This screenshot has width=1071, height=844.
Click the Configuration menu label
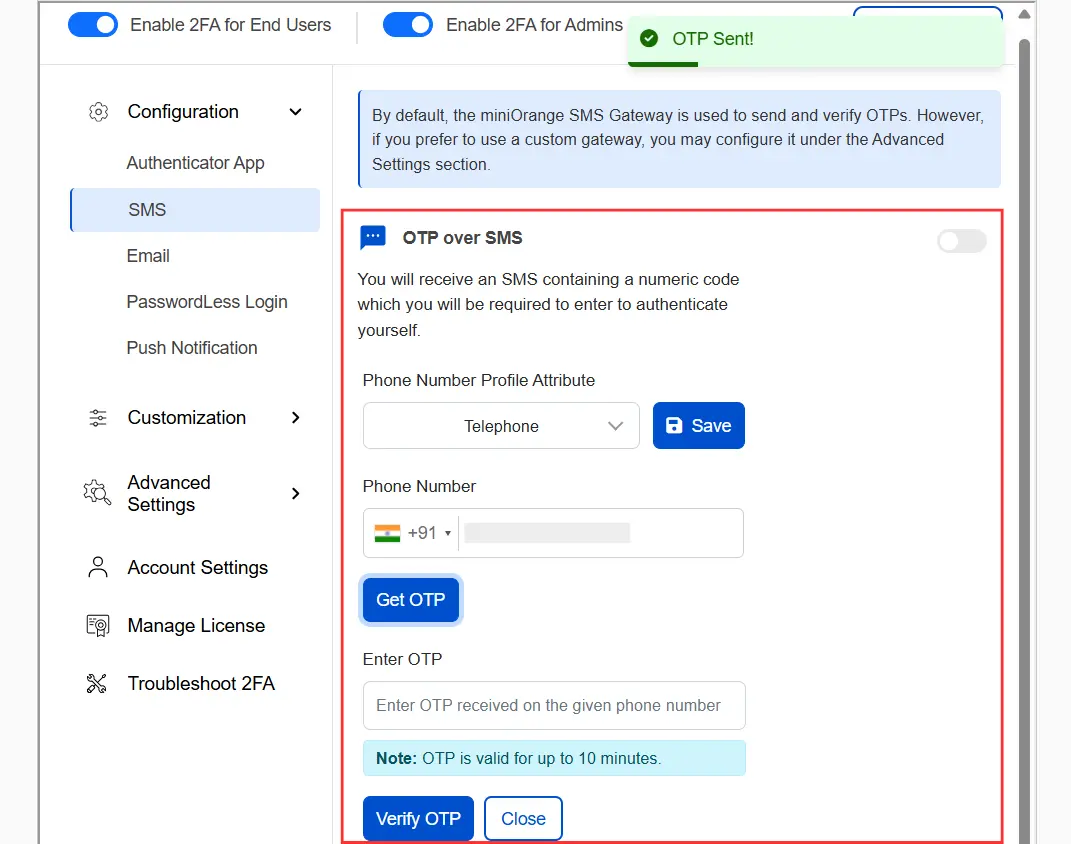(183, 112)
